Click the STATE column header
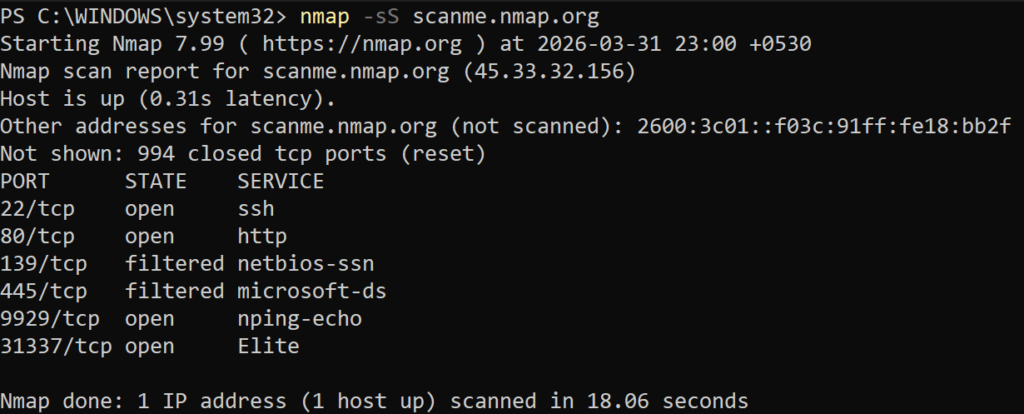 (155, 182)
